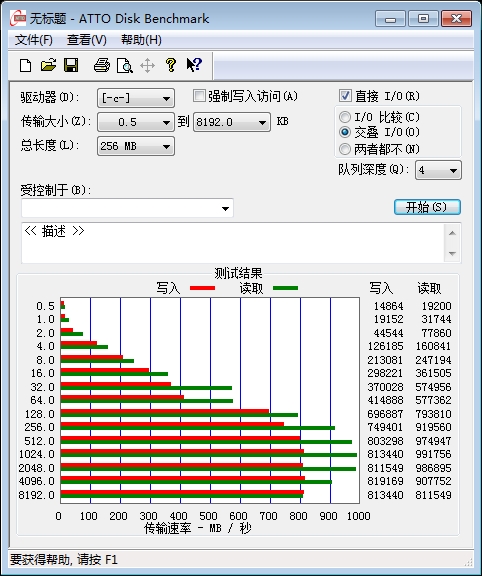Toggle the 直接 I/O checkbox
The height and width of the screenshot is (576, 482).
coord(345,96)
